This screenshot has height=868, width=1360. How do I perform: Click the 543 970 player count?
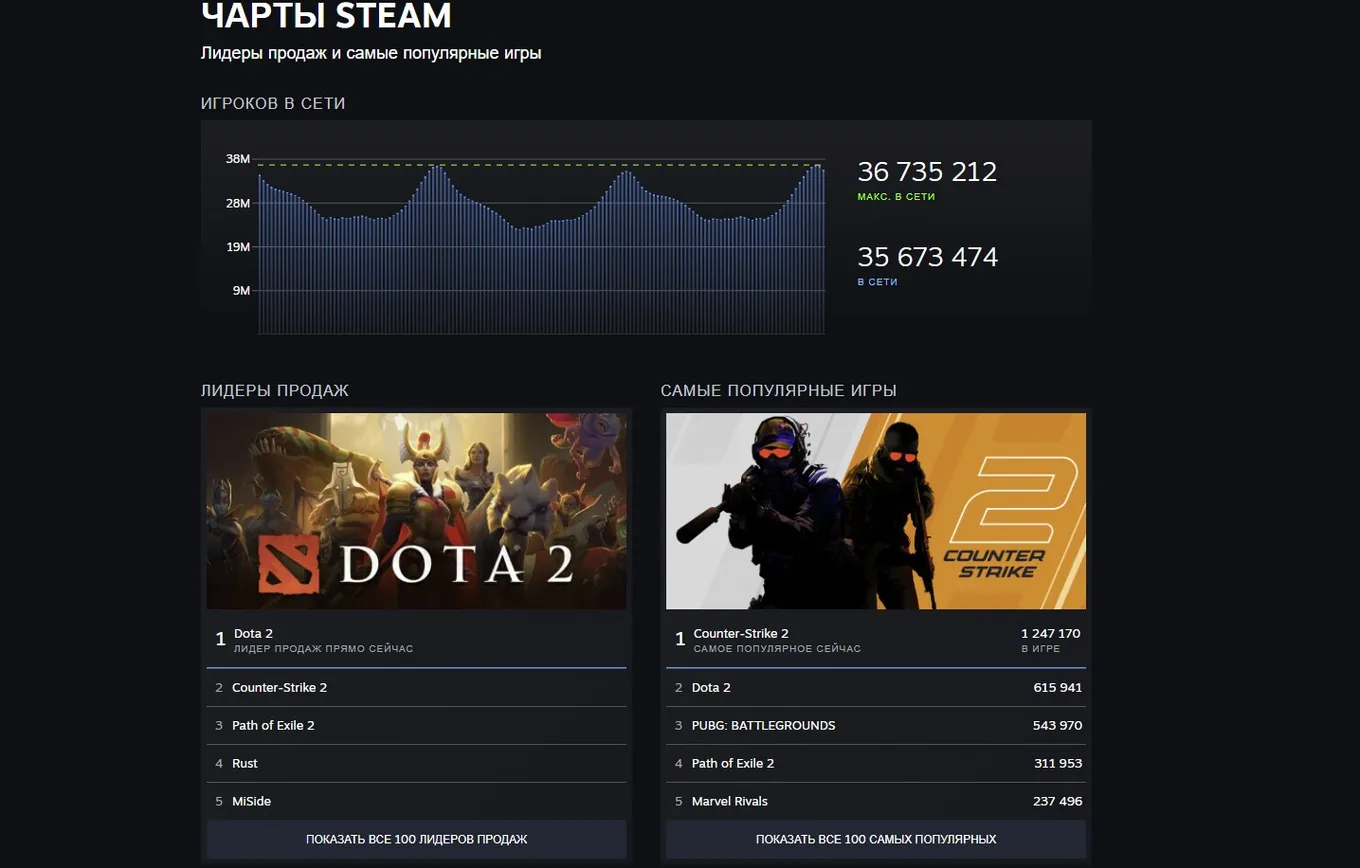(1057, 726)
